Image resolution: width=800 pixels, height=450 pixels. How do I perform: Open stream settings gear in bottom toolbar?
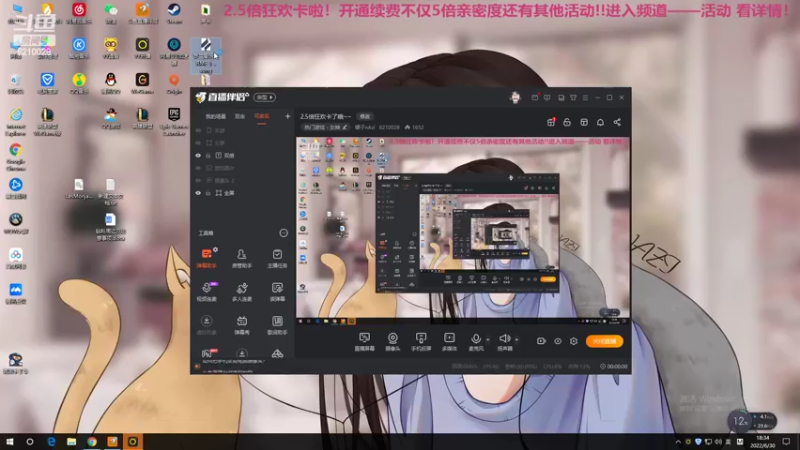(x=573, y=341)
